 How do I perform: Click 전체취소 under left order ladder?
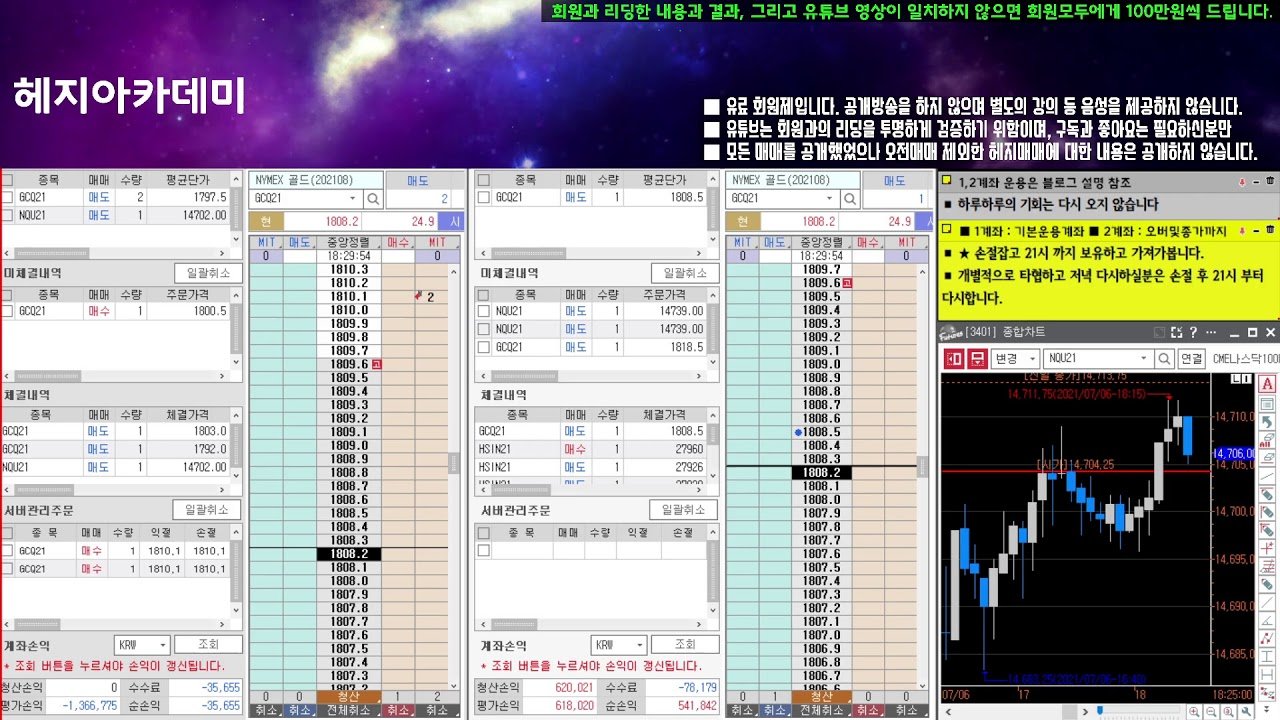pyautogui.click(x=348, y=710)
